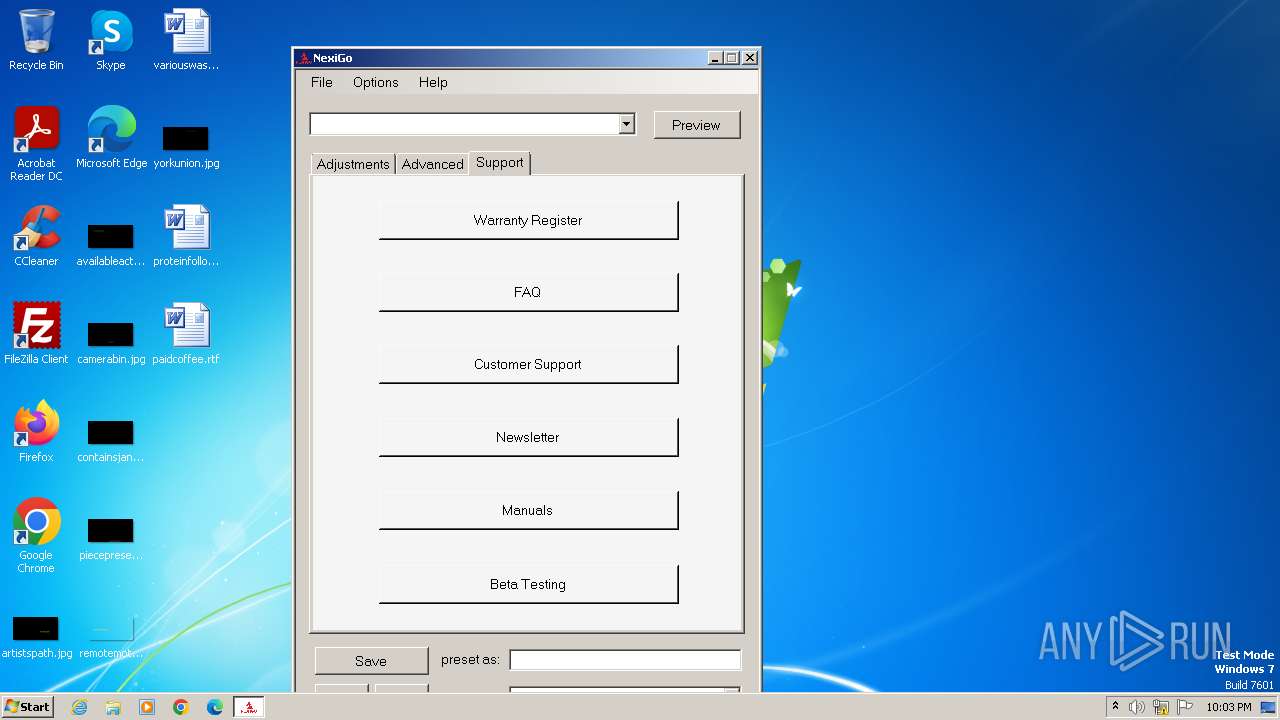
Task: Launch Skype from the desktop
Action: point(111,40)
